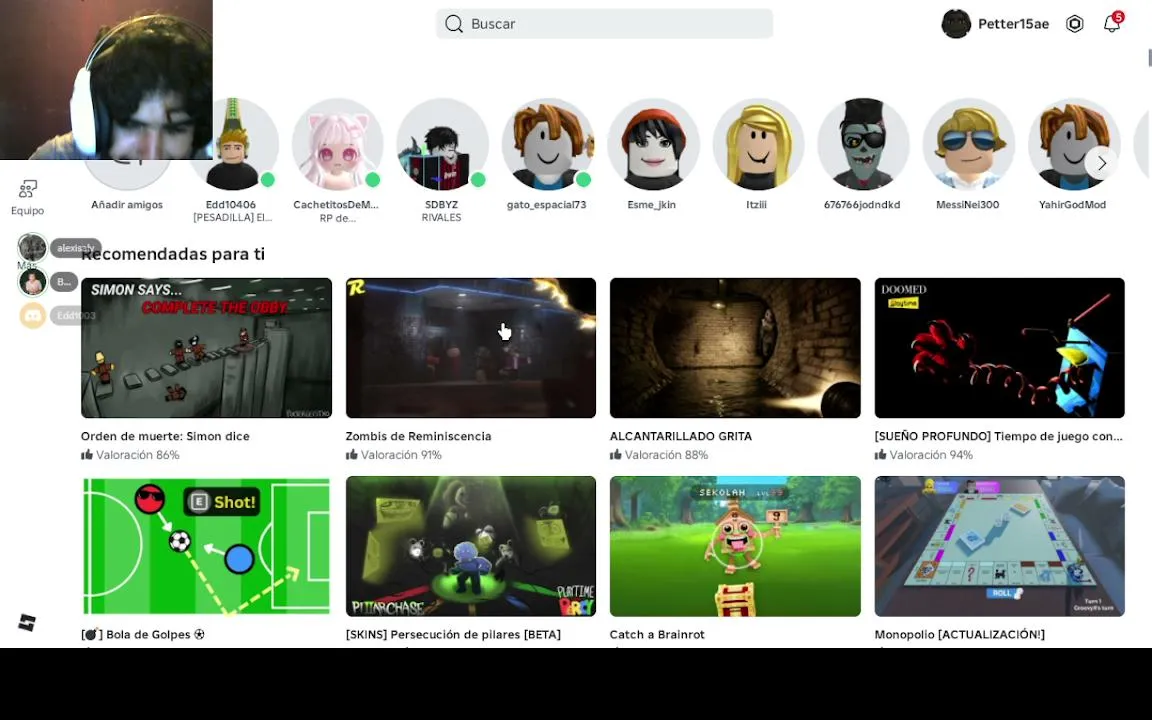Click the Monopolio [ACTUALIZACIÓN!] title
This screenshot has height=720, width=1152.
[960, 635]
